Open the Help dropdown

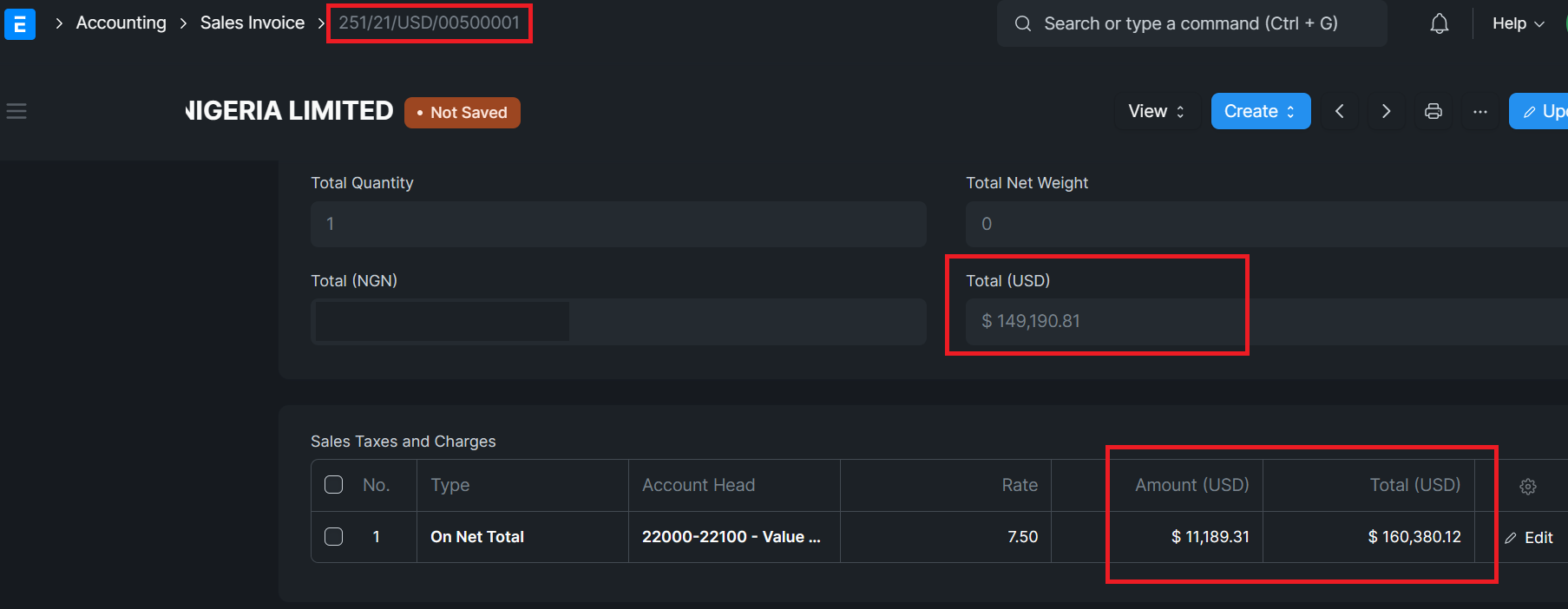[x=1517, y=23]
